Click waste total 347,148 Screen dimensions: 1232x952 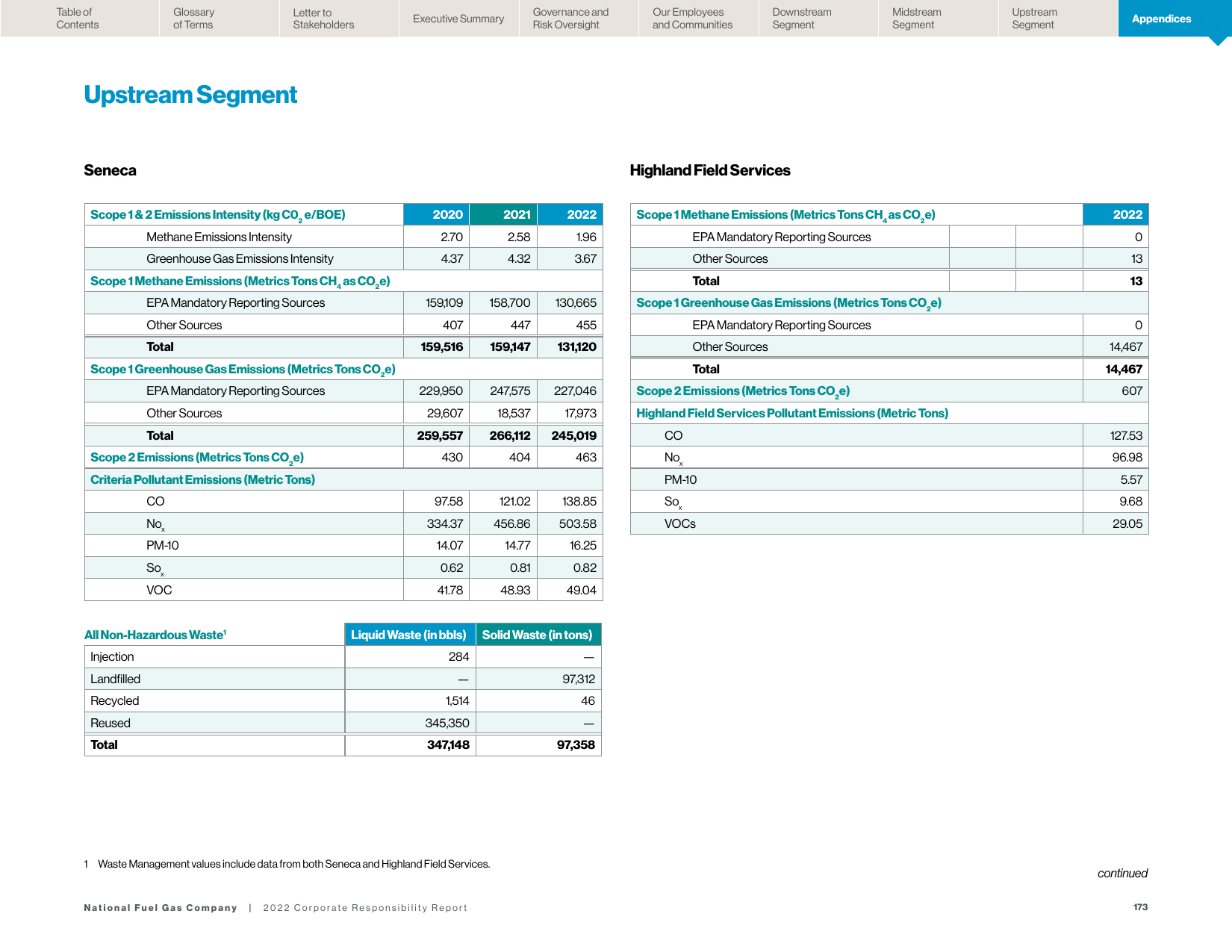click(x=448, y=744)
